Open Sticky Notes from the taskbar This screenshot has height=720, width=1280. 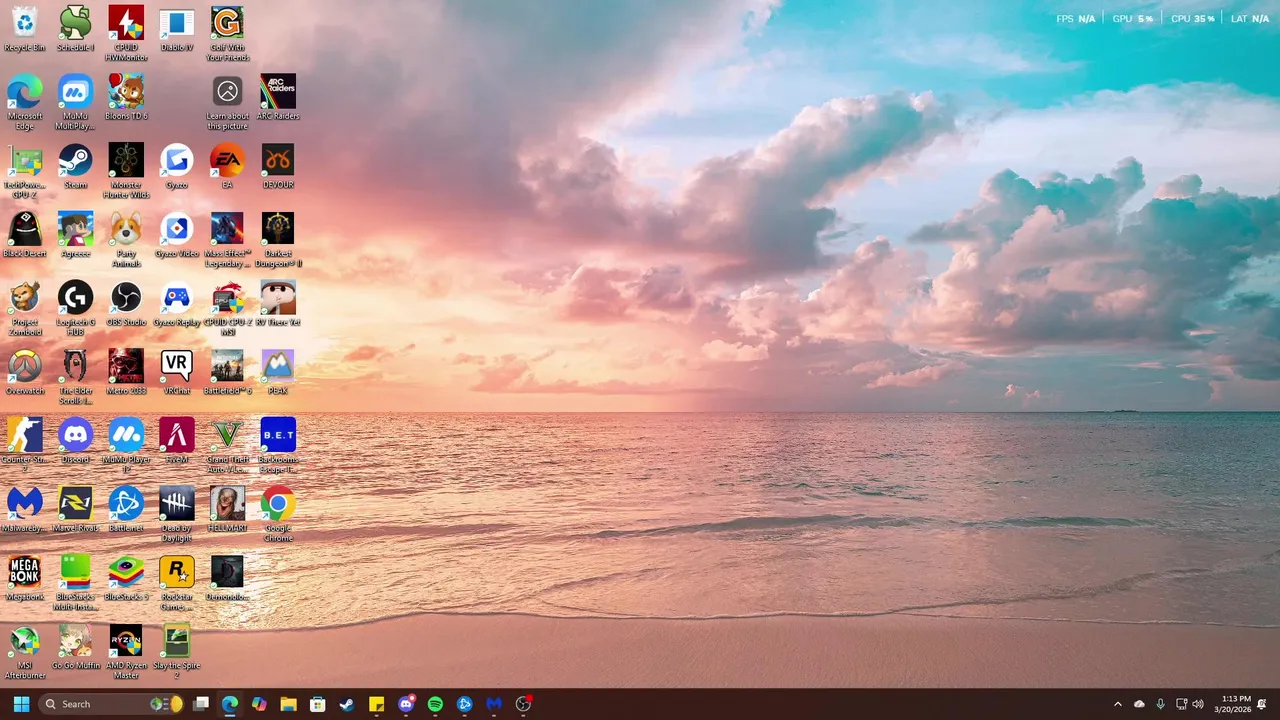click(376, 704)
